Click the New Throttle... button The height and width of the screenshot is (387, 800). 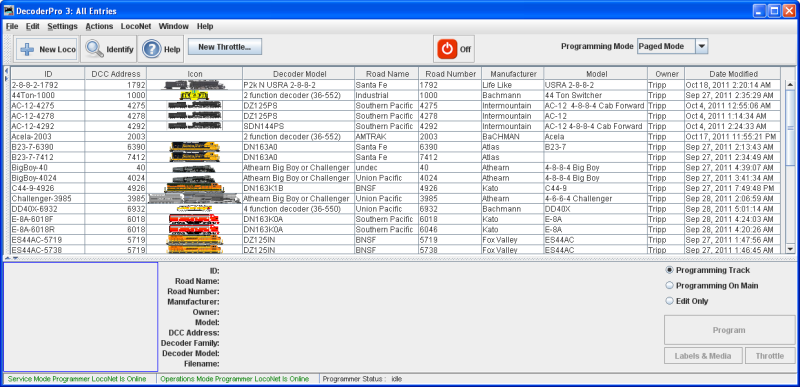click(225, 47)
